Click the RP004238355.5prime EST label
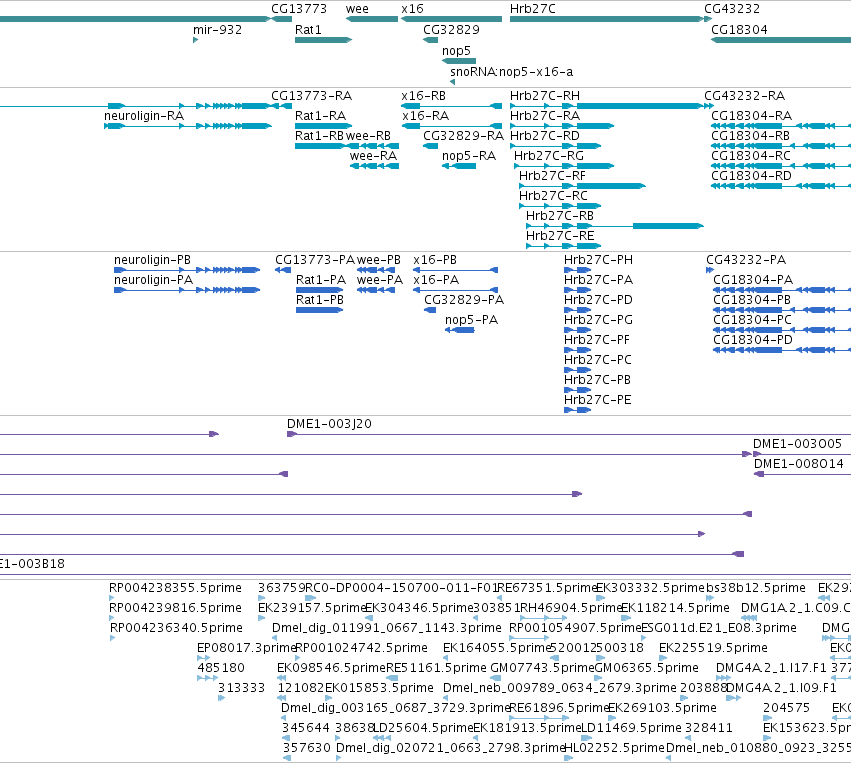This screenshot has width=851, height=763. pyautogui.click(x=175, y=588)
